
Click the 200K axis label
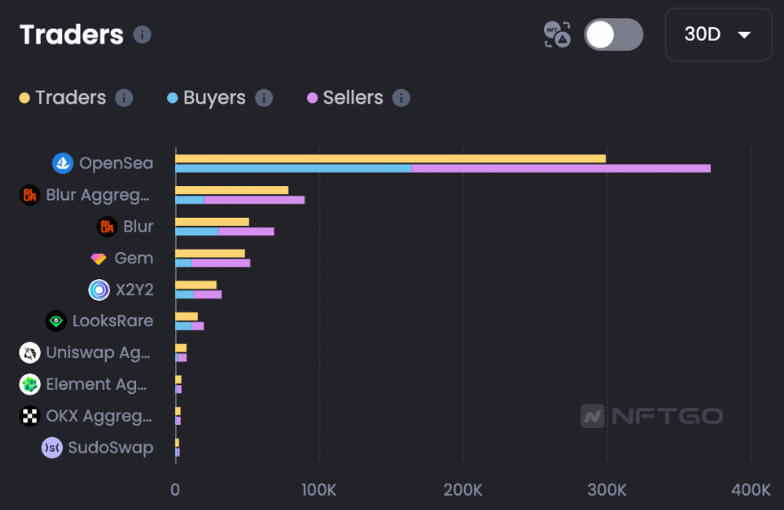[x=463, y=490]
